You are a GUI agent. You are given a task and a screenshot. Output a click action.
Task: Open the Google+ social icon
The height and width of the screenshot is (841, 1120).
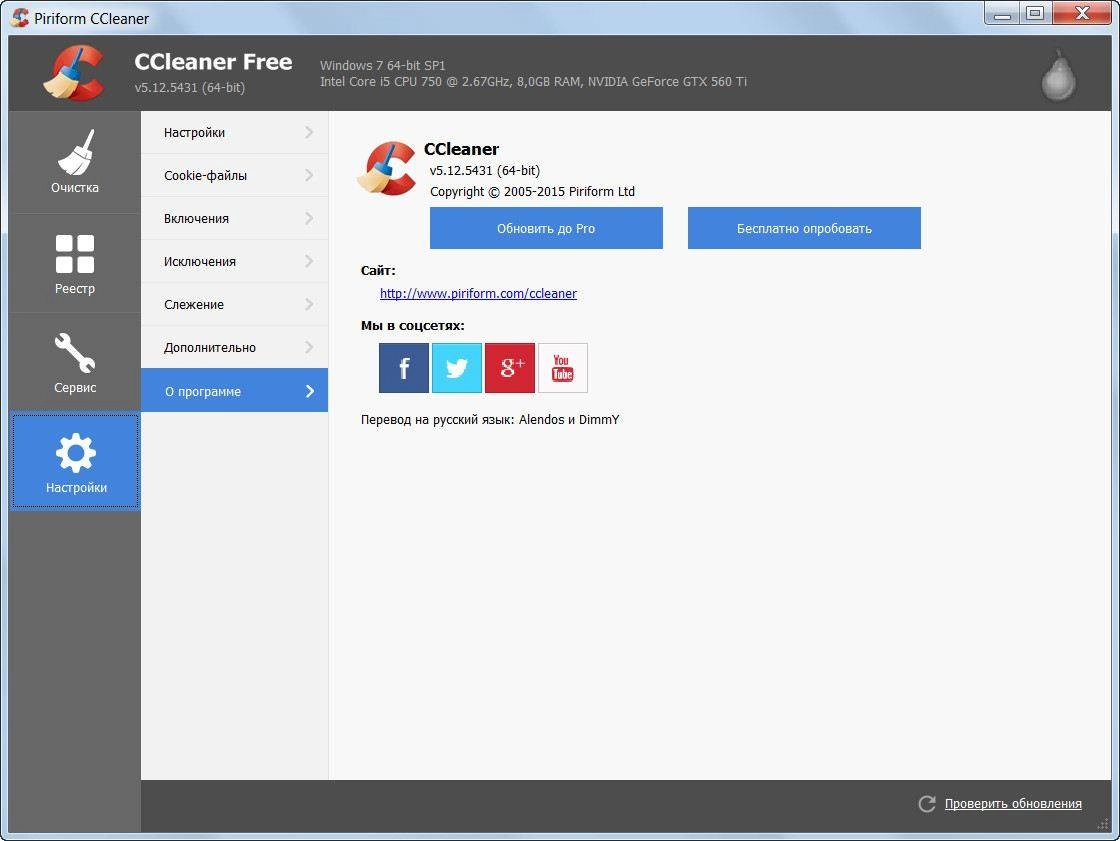[x=510, y=368]
